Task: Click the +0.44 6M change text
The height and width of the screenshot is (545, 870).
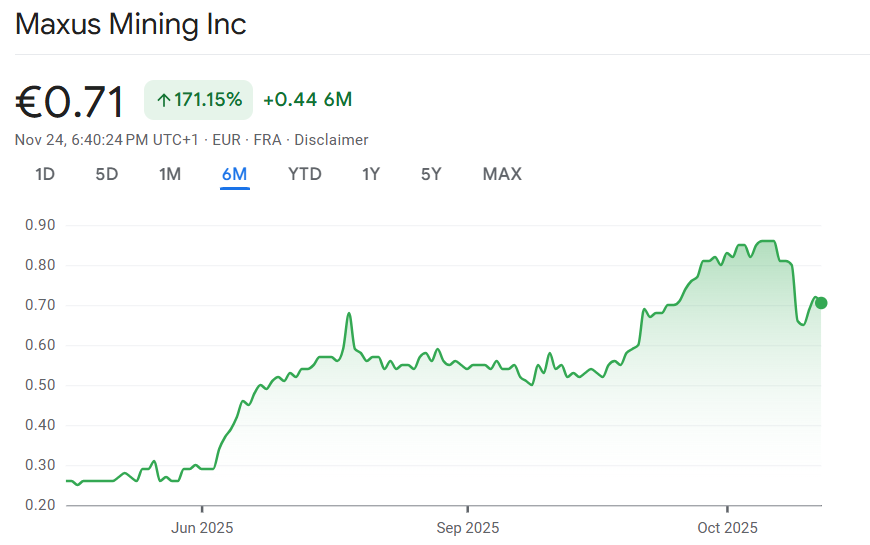Action: [307, 100]
